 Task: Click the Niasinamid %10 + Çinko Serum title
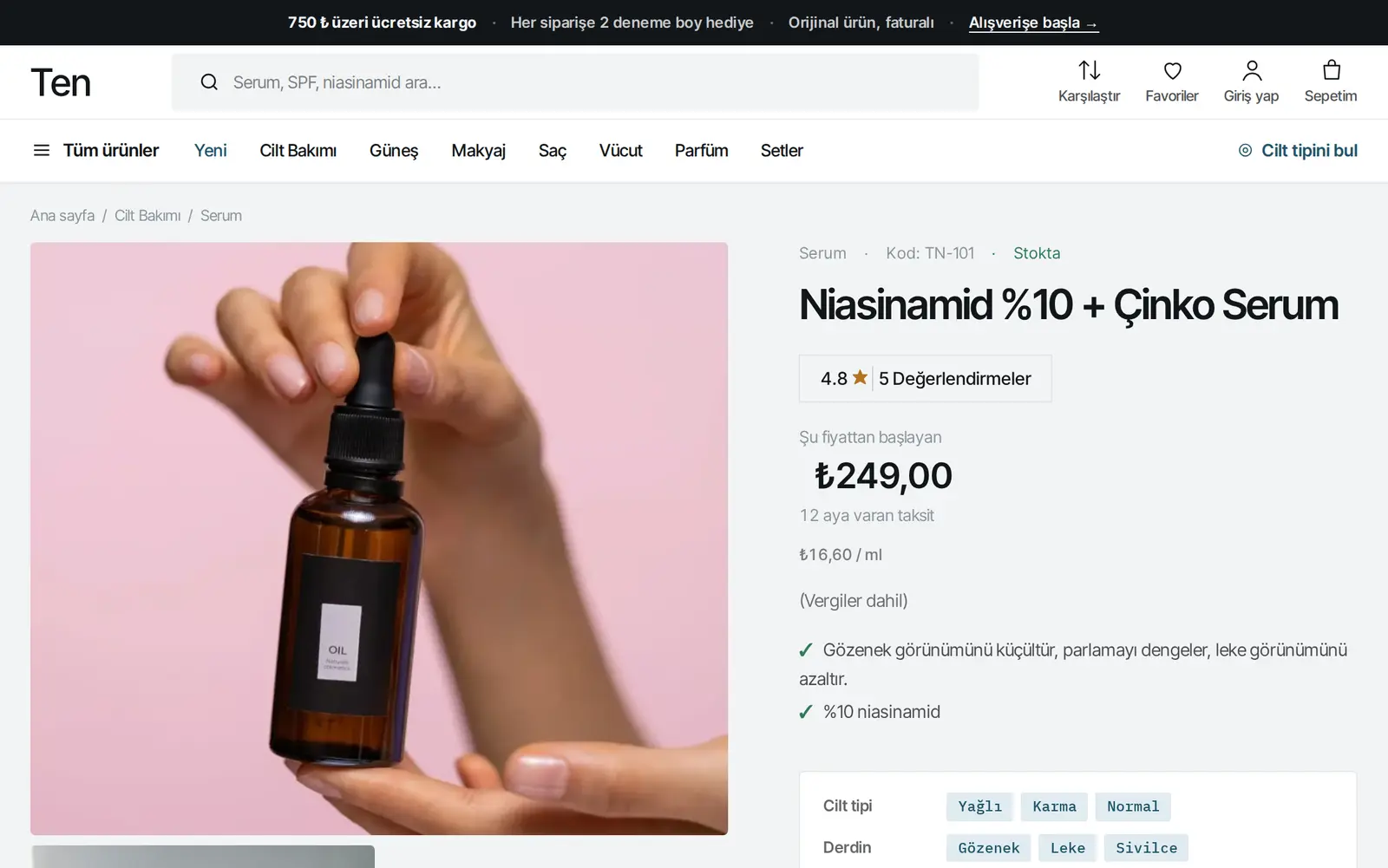1069,305
